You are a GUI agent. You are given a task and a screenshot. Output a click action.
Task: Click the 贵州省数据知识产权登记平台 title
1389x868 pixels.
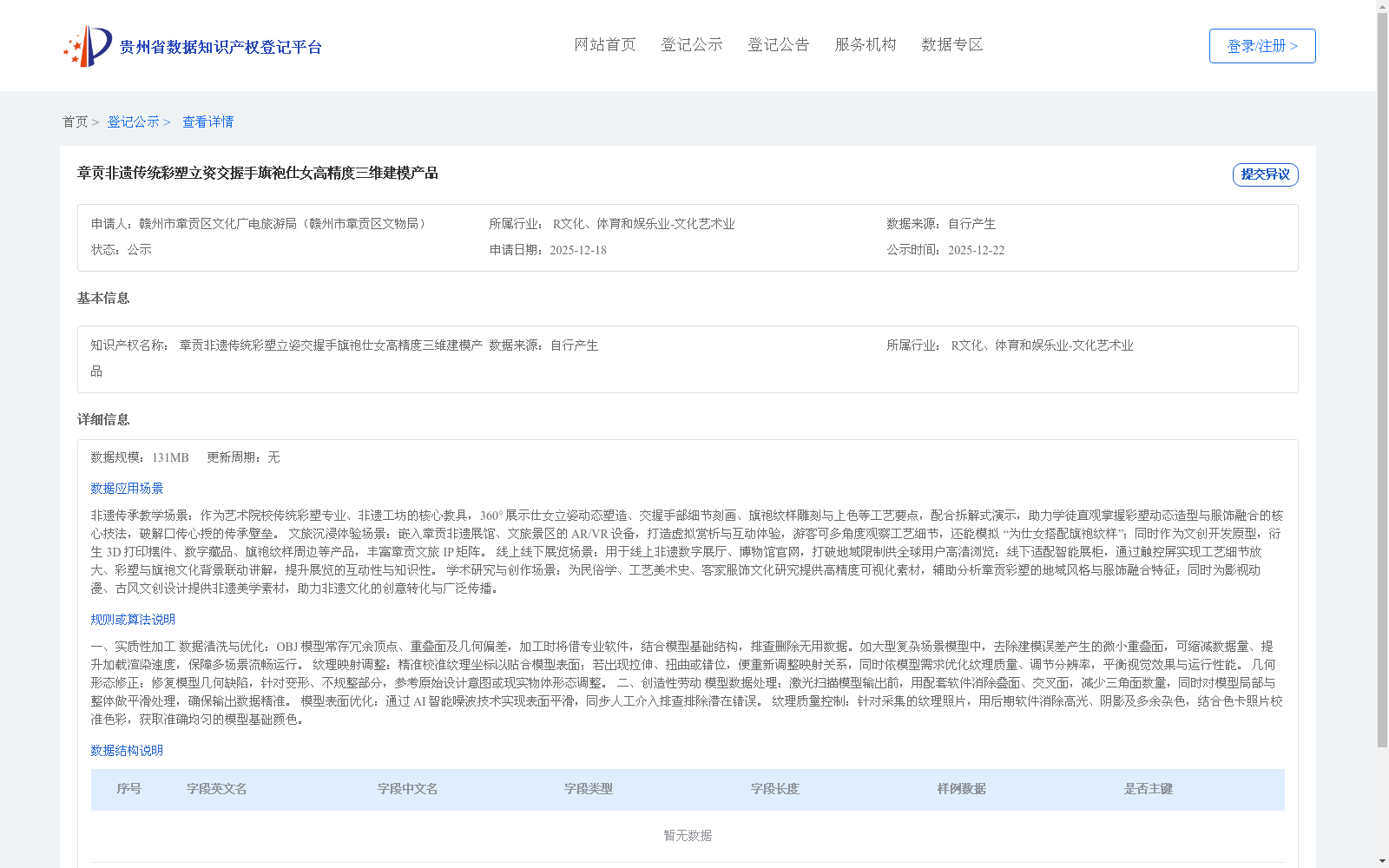point(221,47)
